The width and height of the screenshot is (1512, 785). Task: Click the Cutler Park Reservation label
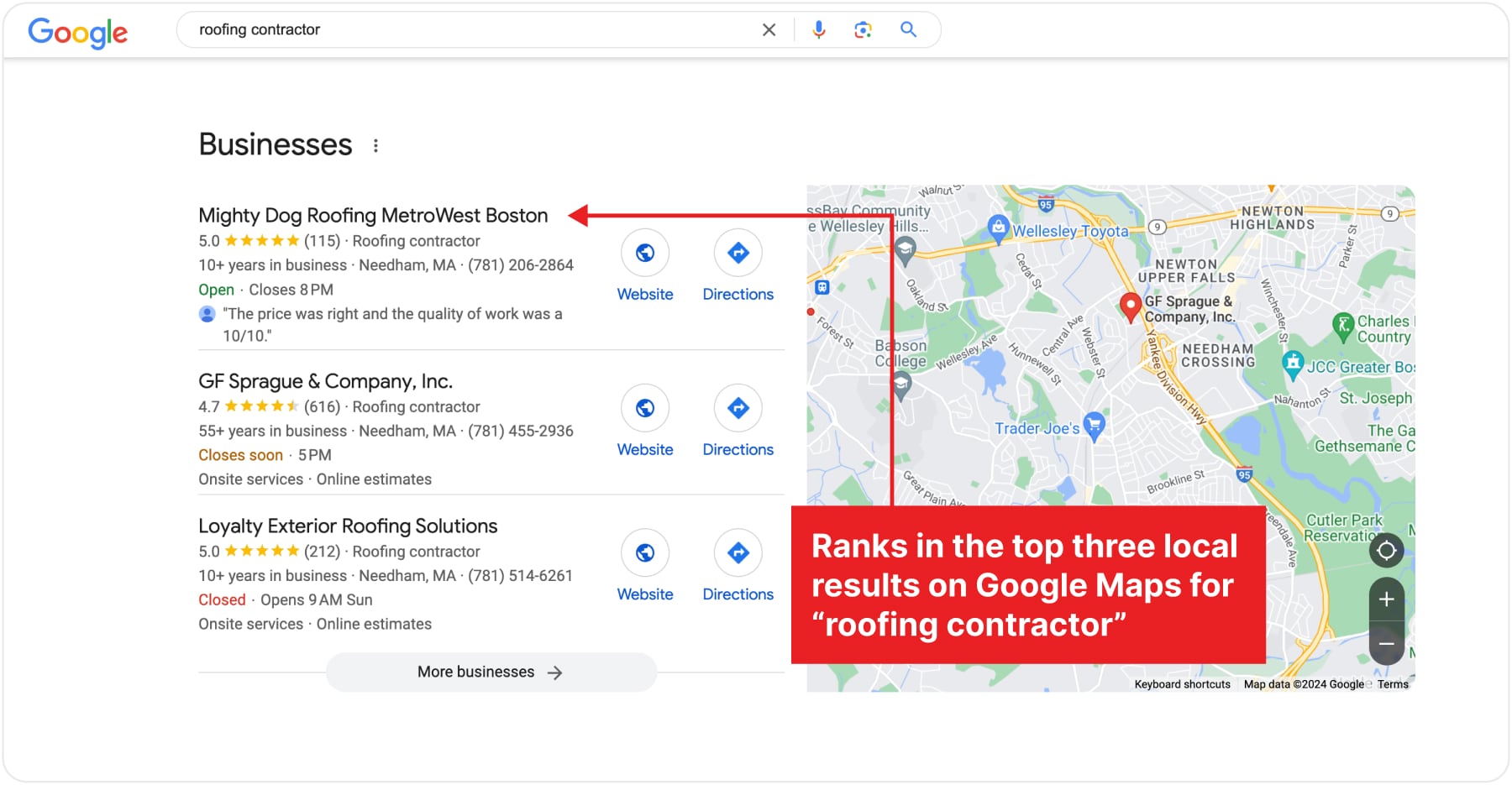coord(1342,528)
